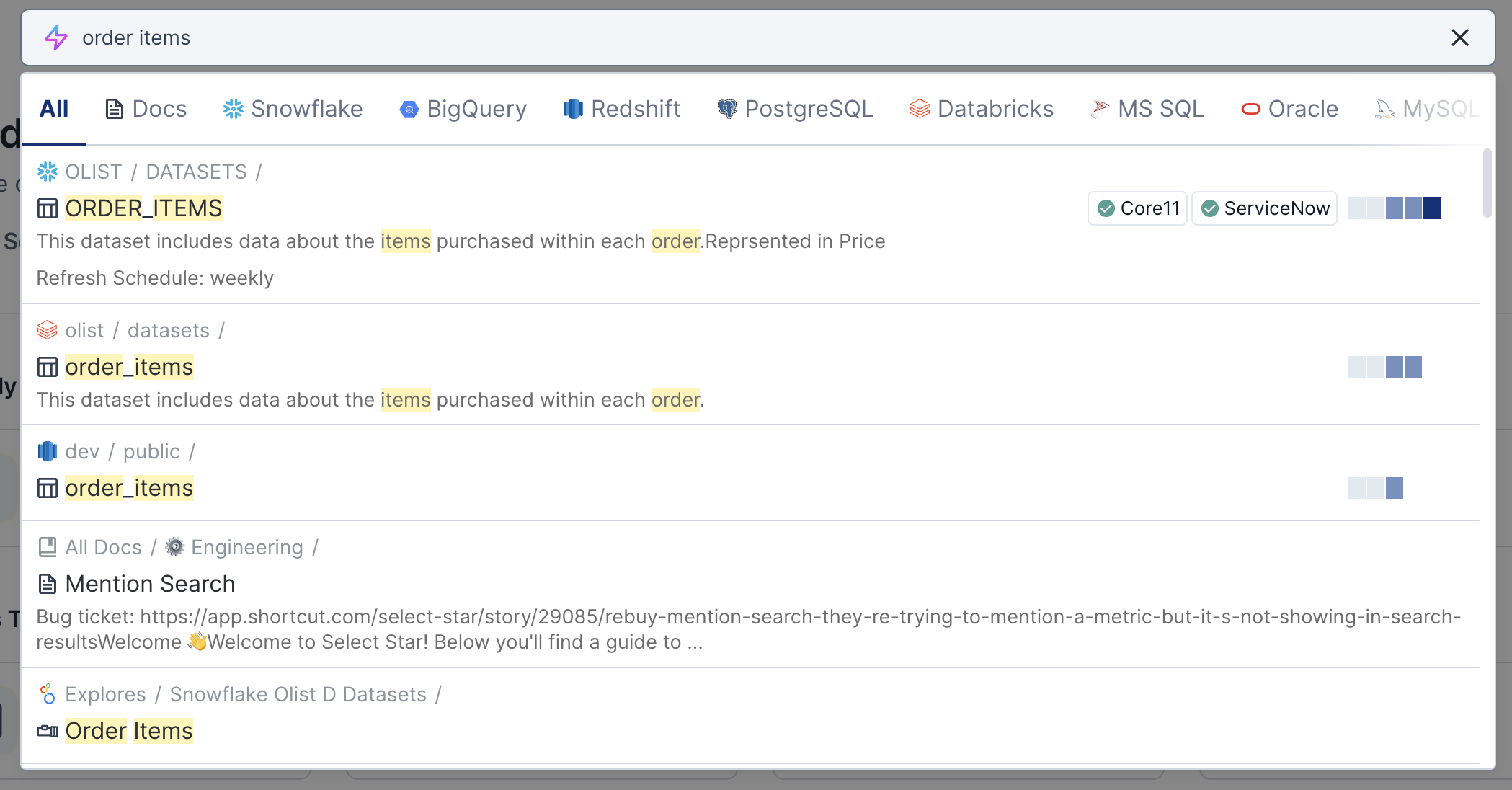
Task: Click the Core11 tag badge
Action: [1138, 208]
